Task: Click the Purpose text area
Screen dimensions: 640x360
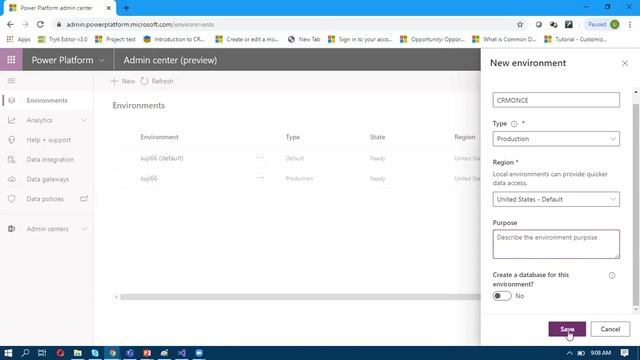Action: click(x=556, y=244)
